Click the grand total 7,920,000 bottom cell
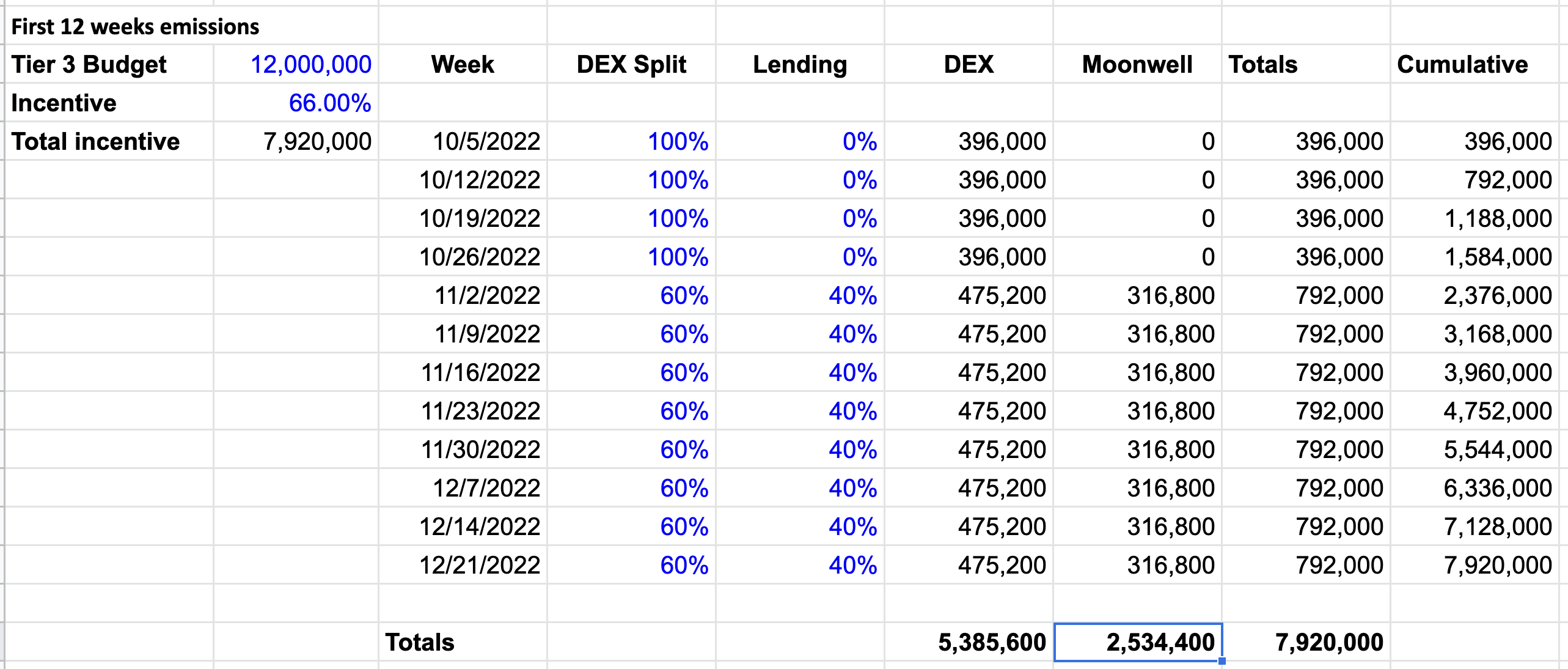This screenshot has height=669, width=1568. point(1329,642)
